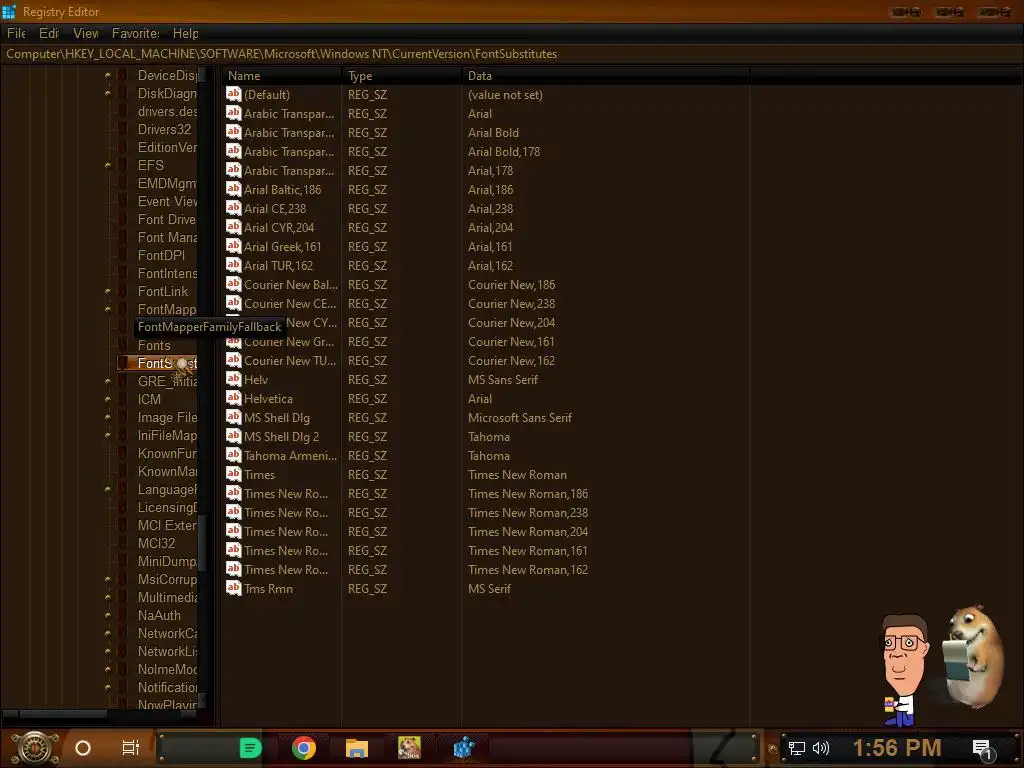The image size is (1024, 768).
Task: Open the Help menu
Action: pos(185,33)
